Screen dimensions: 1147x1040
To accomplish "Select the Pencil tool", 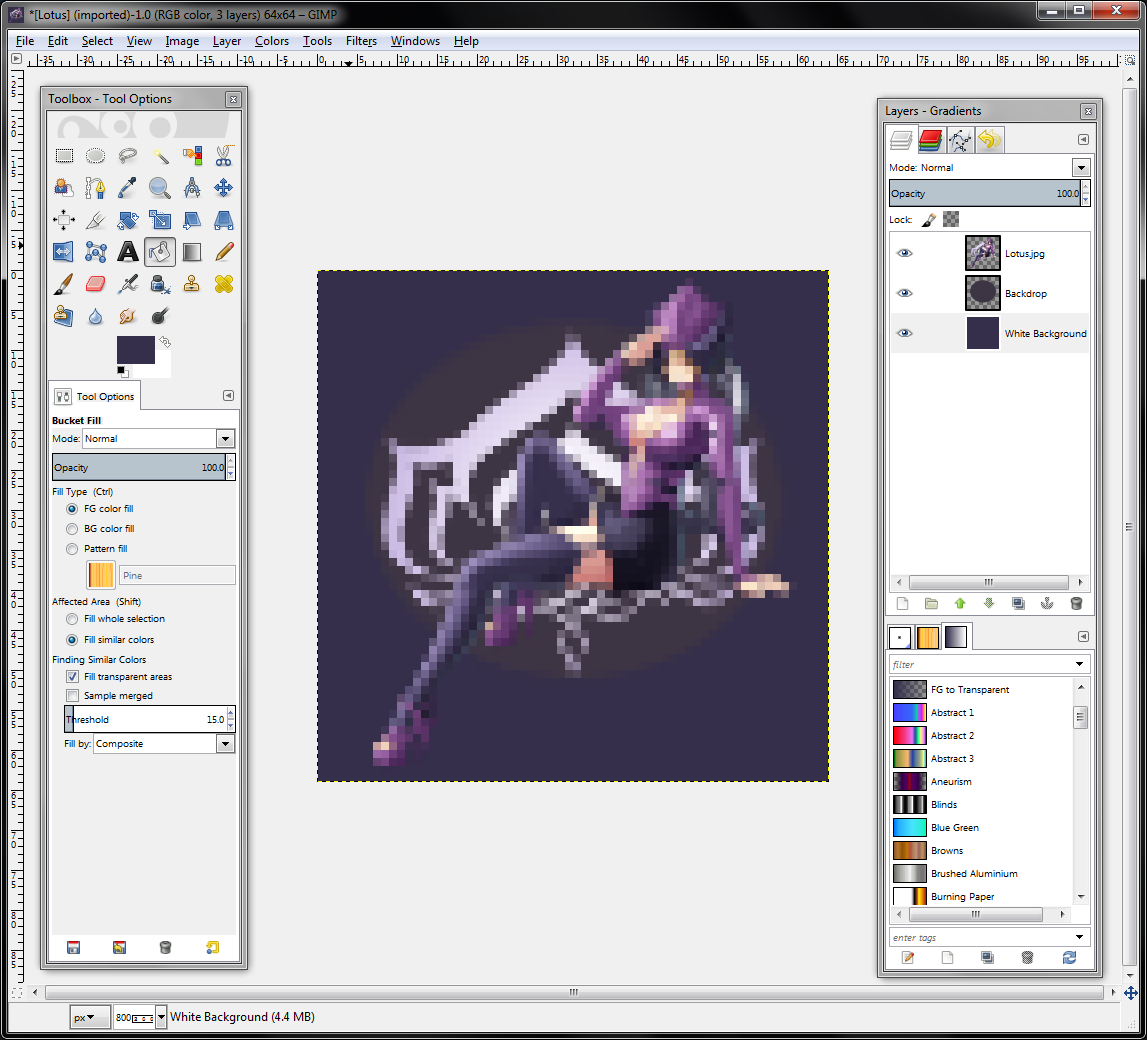I will (x=224, y=252).
